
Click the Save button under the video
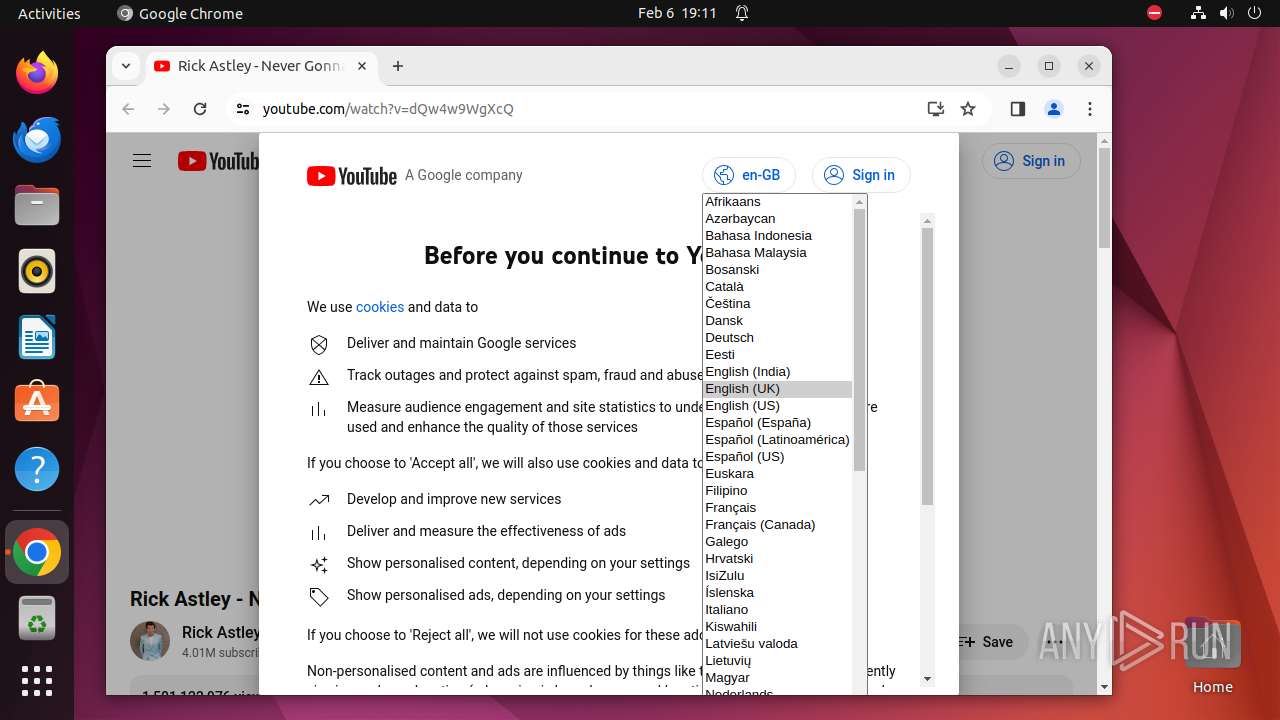pyautogui.click(x=987, y=642)
